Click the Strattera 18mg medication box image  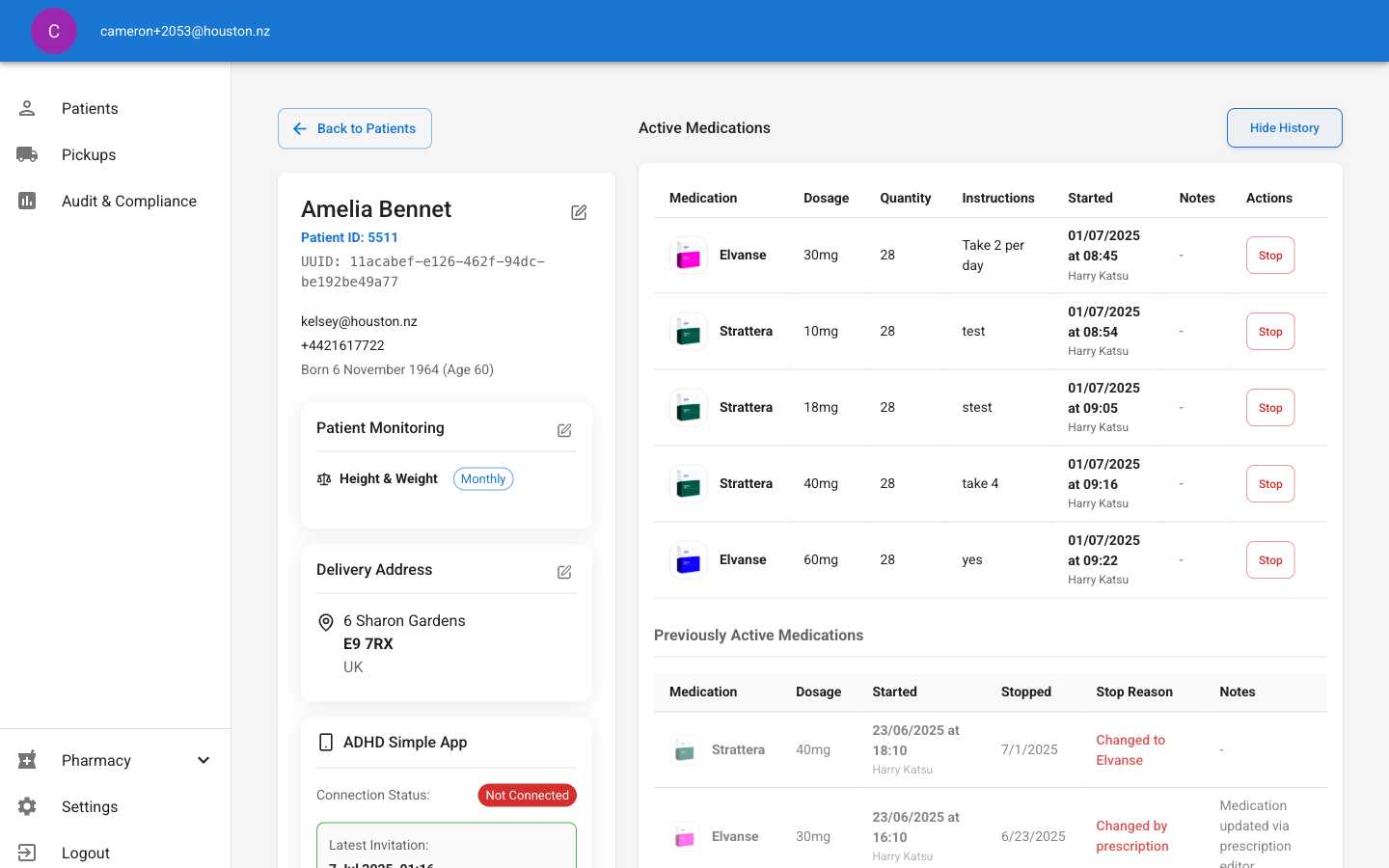[689, 408]
